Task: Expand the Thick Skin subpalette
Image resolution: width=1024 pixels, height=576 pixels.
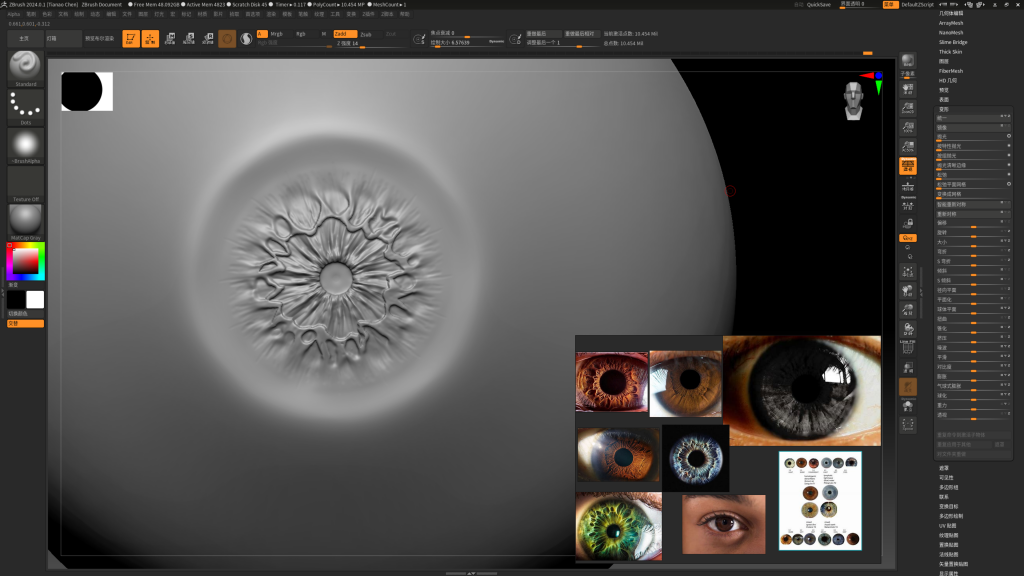Action: [x=950, y=52]
